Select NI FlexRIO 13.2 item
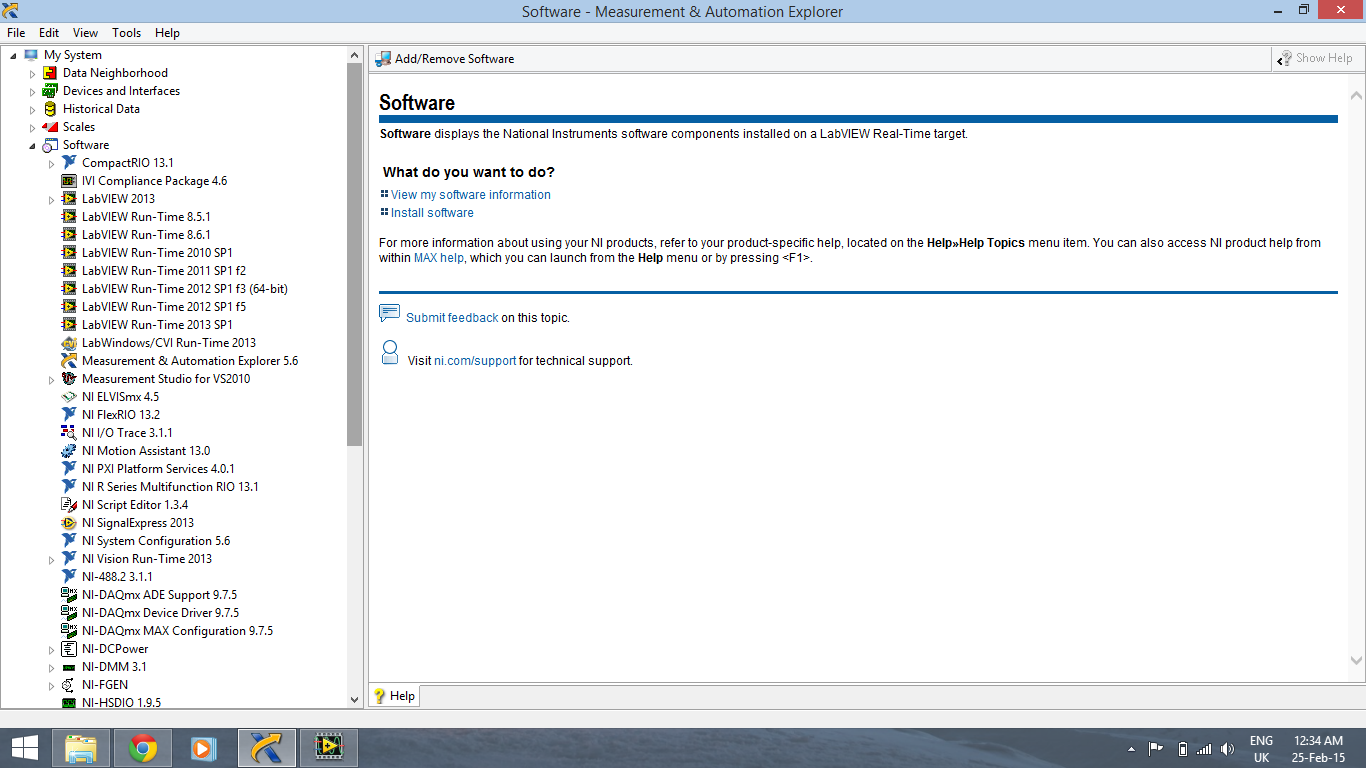 point(121,415)
